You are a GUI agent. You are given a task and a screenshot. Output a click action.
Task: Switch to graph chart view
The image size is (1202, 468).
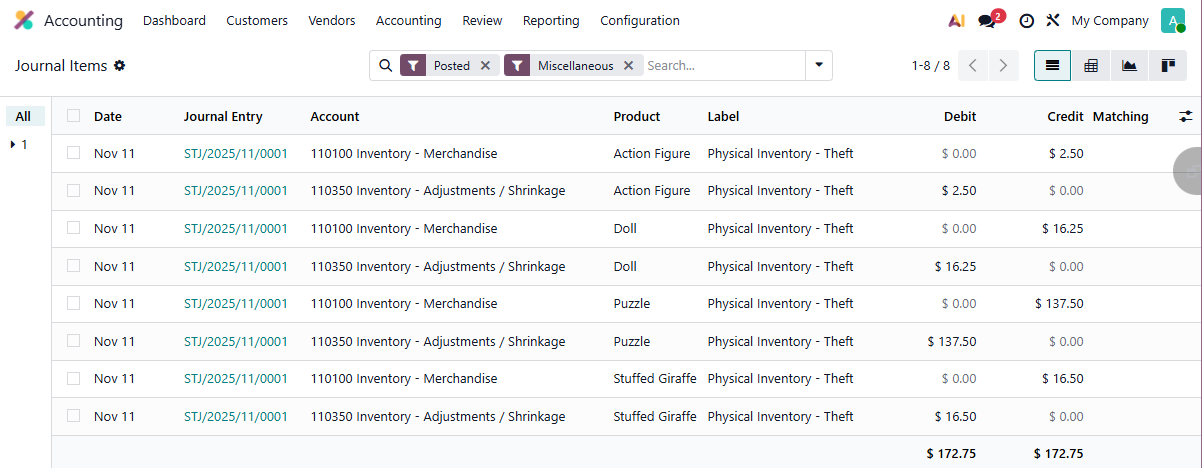point(1129,66)
